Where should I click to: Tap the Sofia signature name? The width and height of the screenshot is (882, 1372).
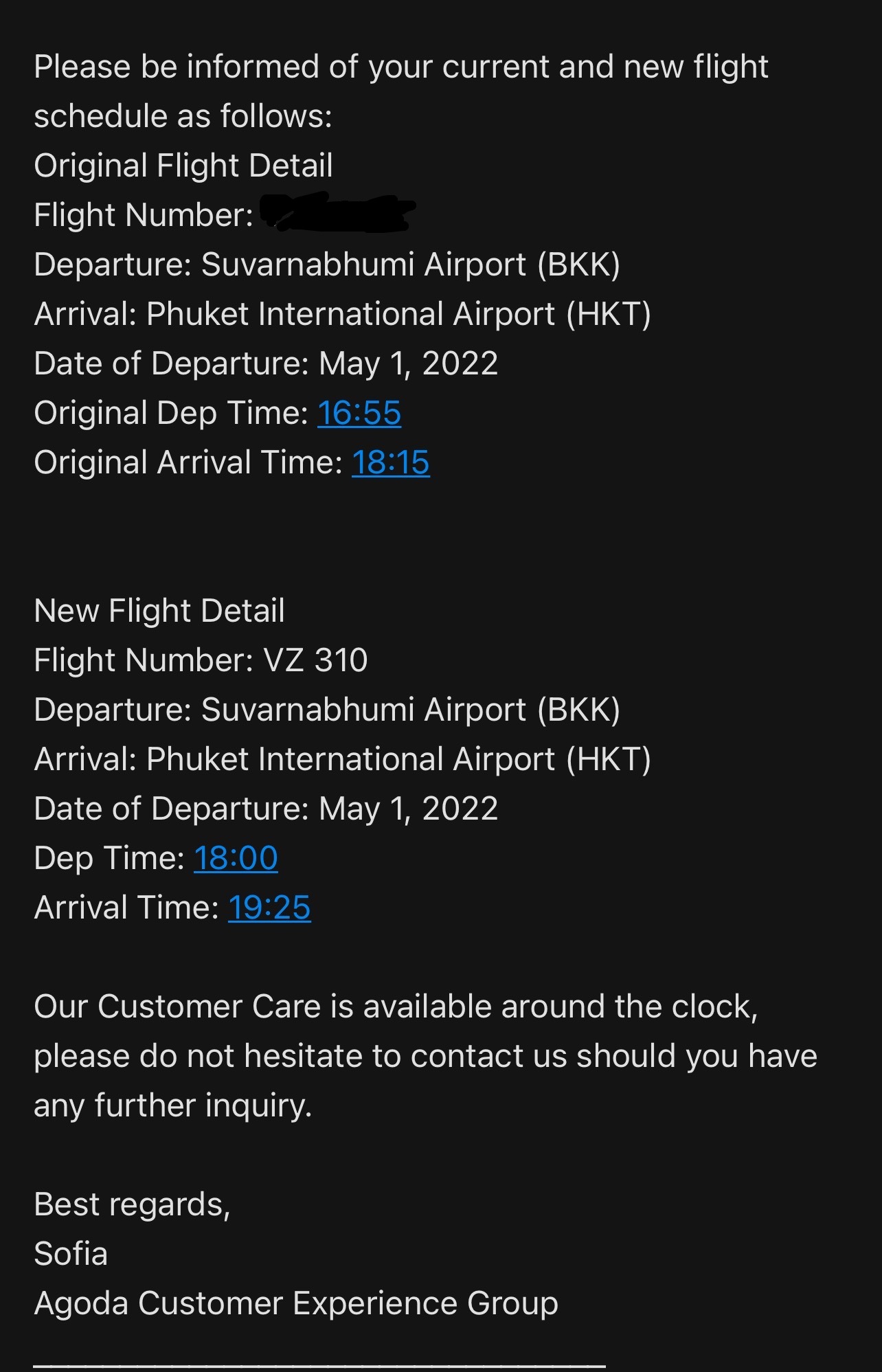point(71,1254)
